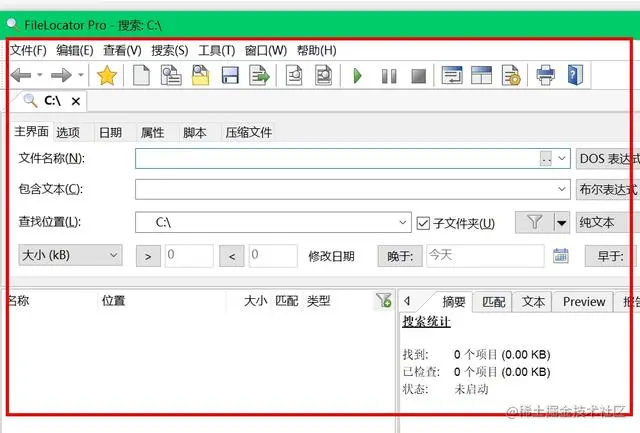Click the 纯文本 button
This screenshot has width=640, height=433.
click(x=607, y=222)
